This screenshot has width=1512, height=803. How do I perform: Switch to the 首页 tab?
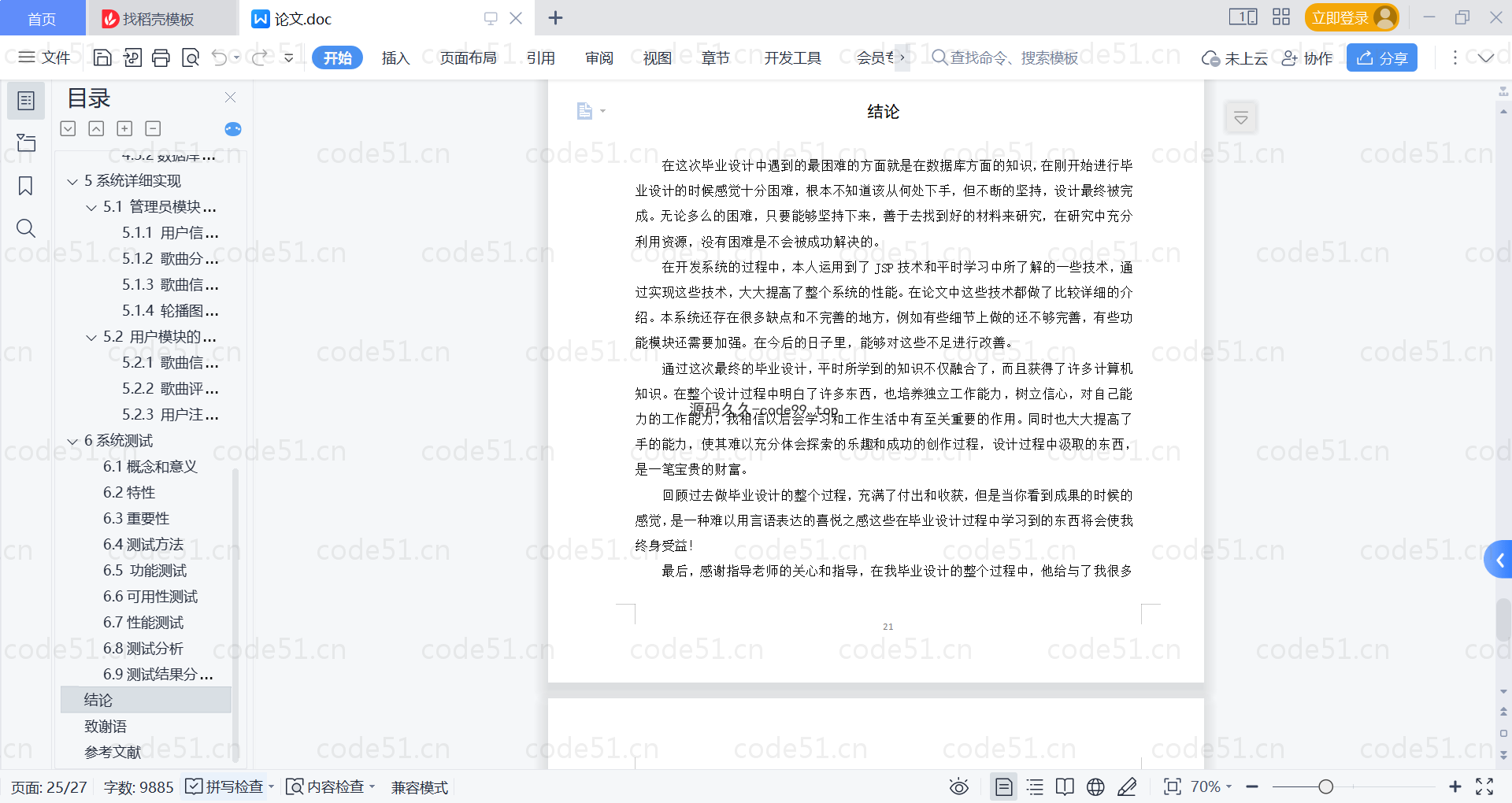(42, 18)
